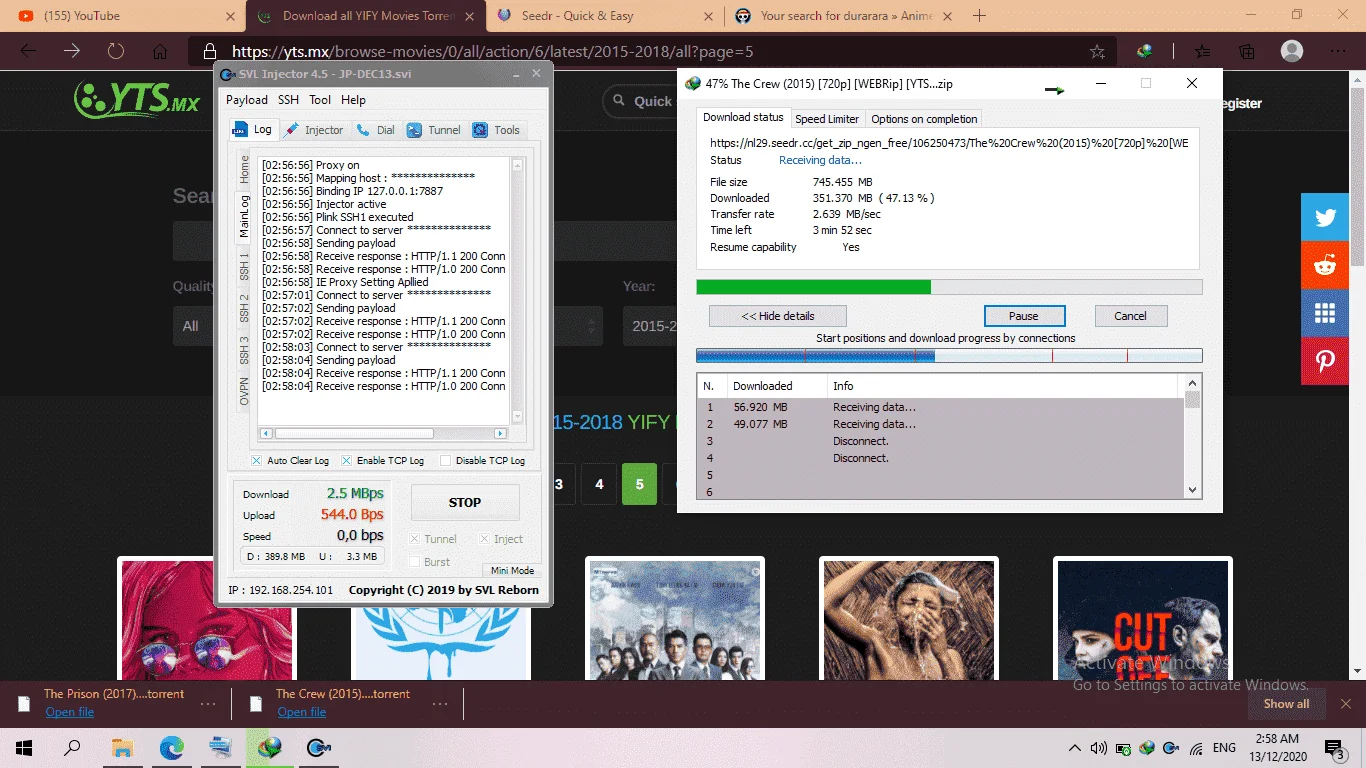Open options for The Crew torrent download

pos(440,704)
